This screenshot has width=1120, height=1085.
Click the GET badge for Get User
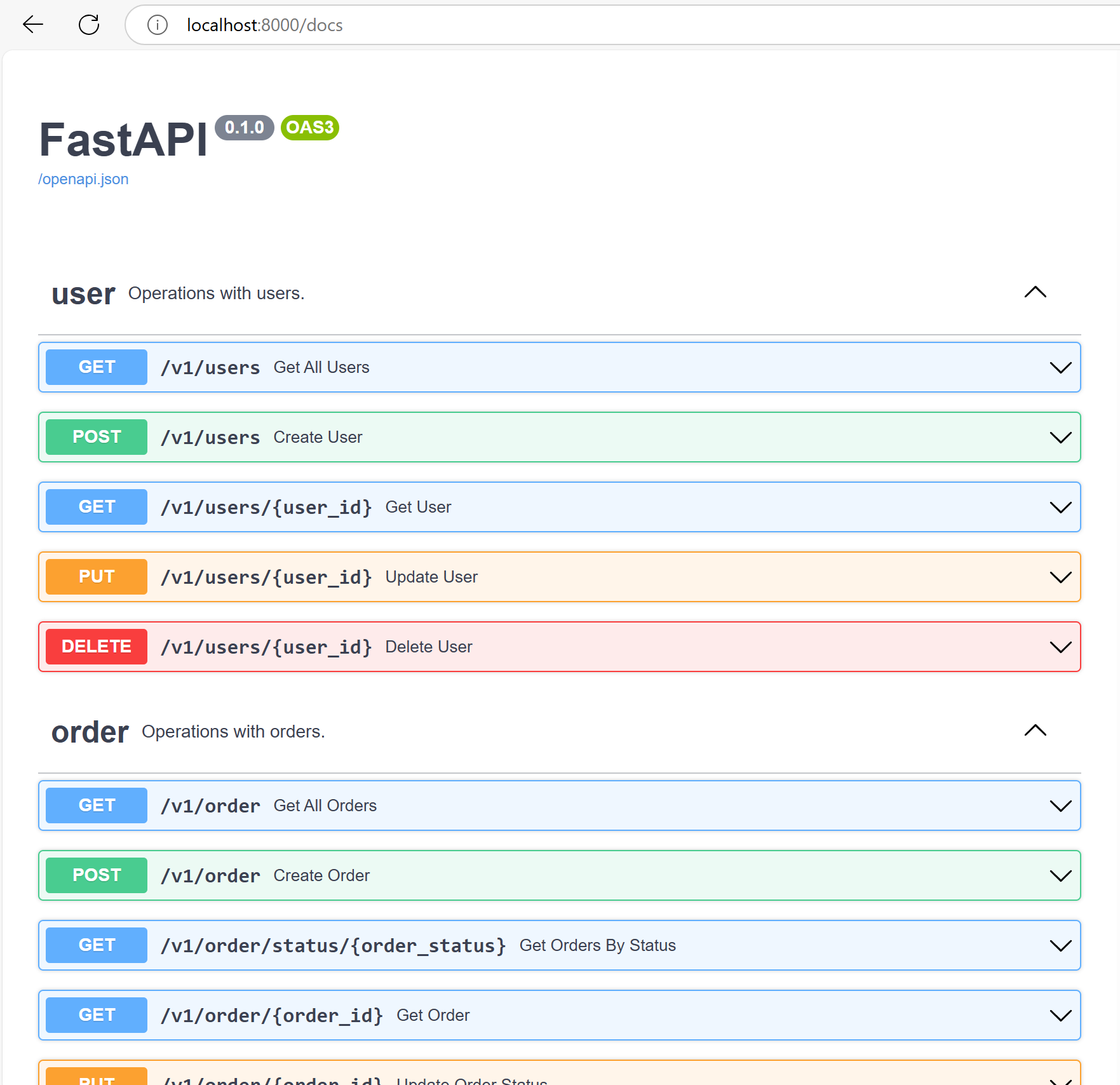click(97, 507)
